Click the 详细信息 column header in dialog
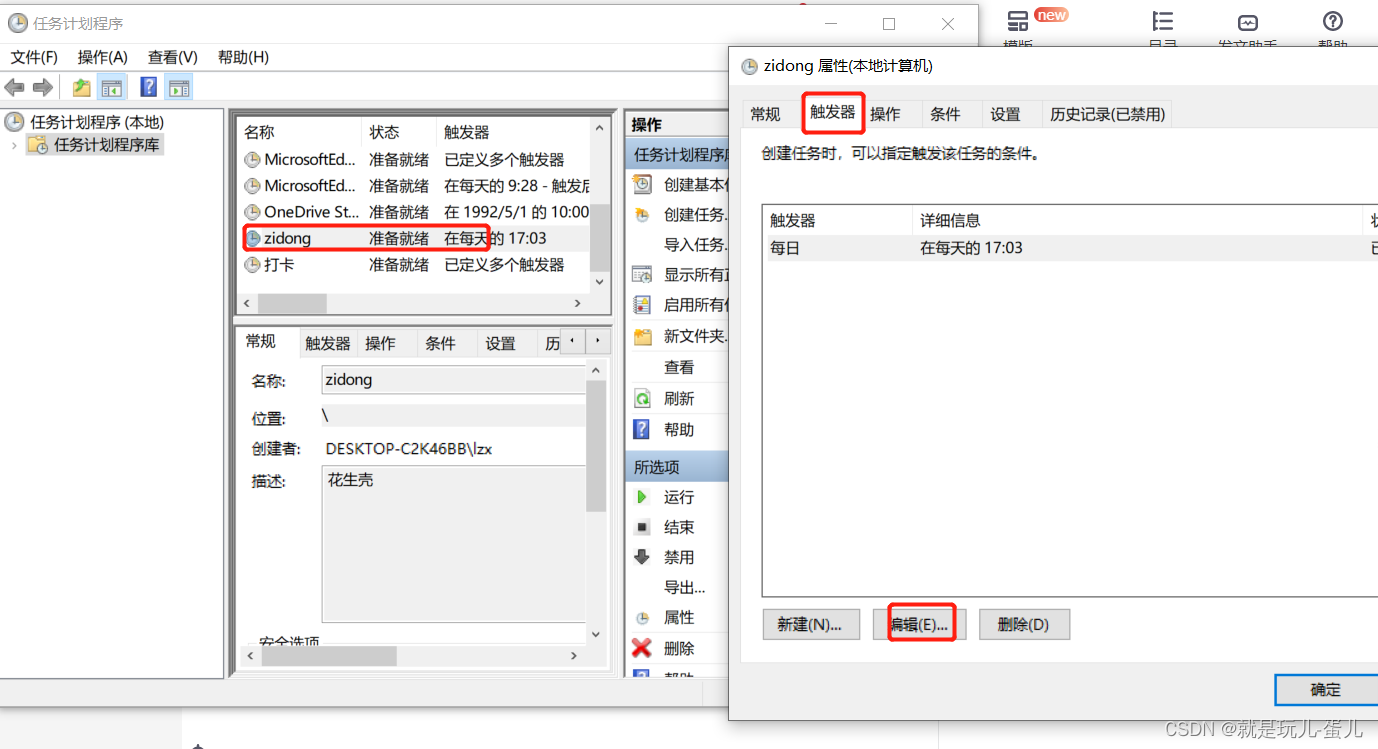Image resolution: width=1378 pixels, height=749 pixels. point(1139,220)
